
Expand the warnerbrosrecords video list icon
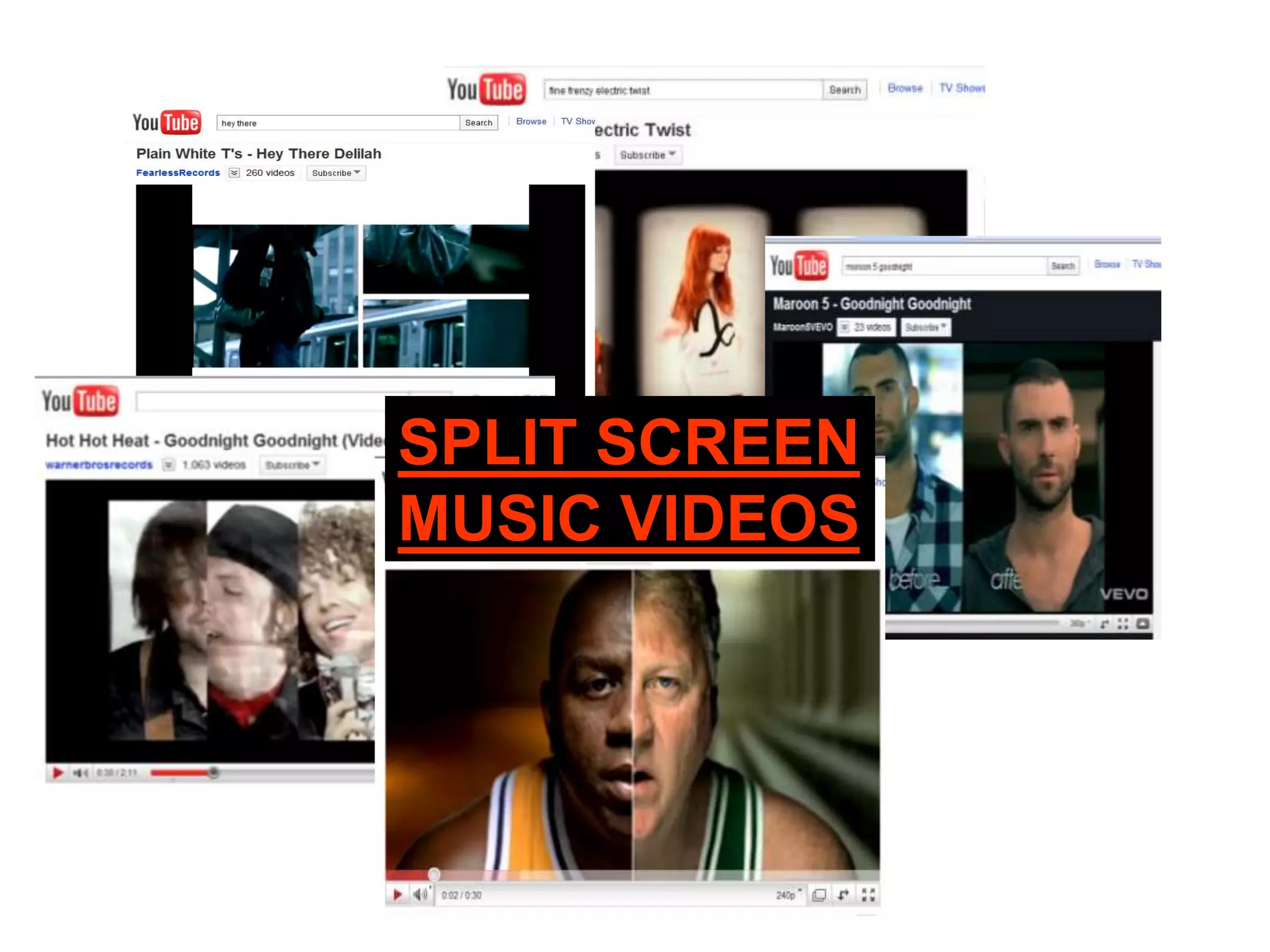pos(168,465)
